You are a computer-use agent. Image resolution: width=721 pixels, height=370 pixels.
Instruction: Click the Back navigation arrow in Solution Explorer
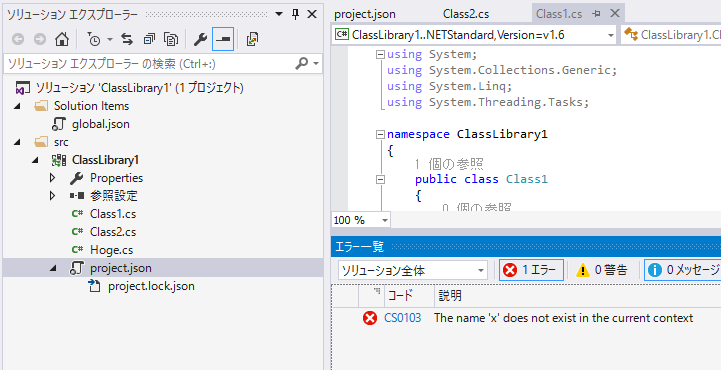tap(18, 40)
